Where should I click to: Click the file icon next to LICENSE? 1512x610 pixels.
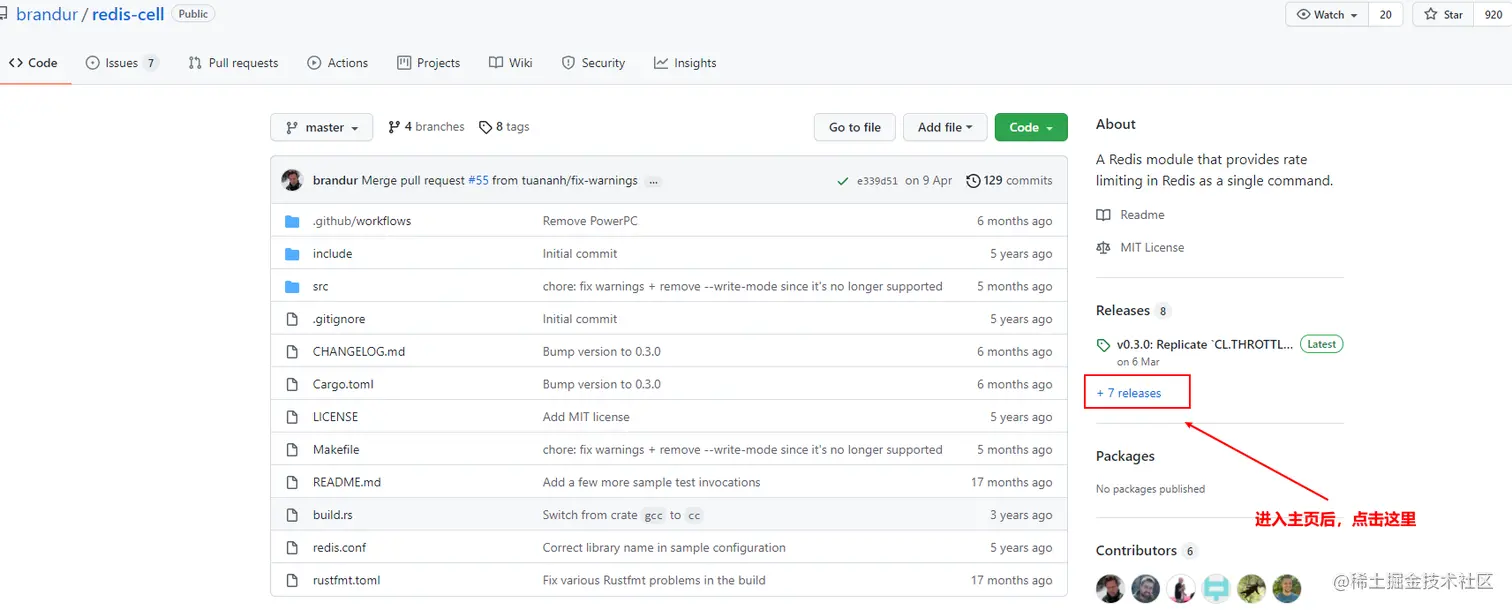click(x=292, y=417)
